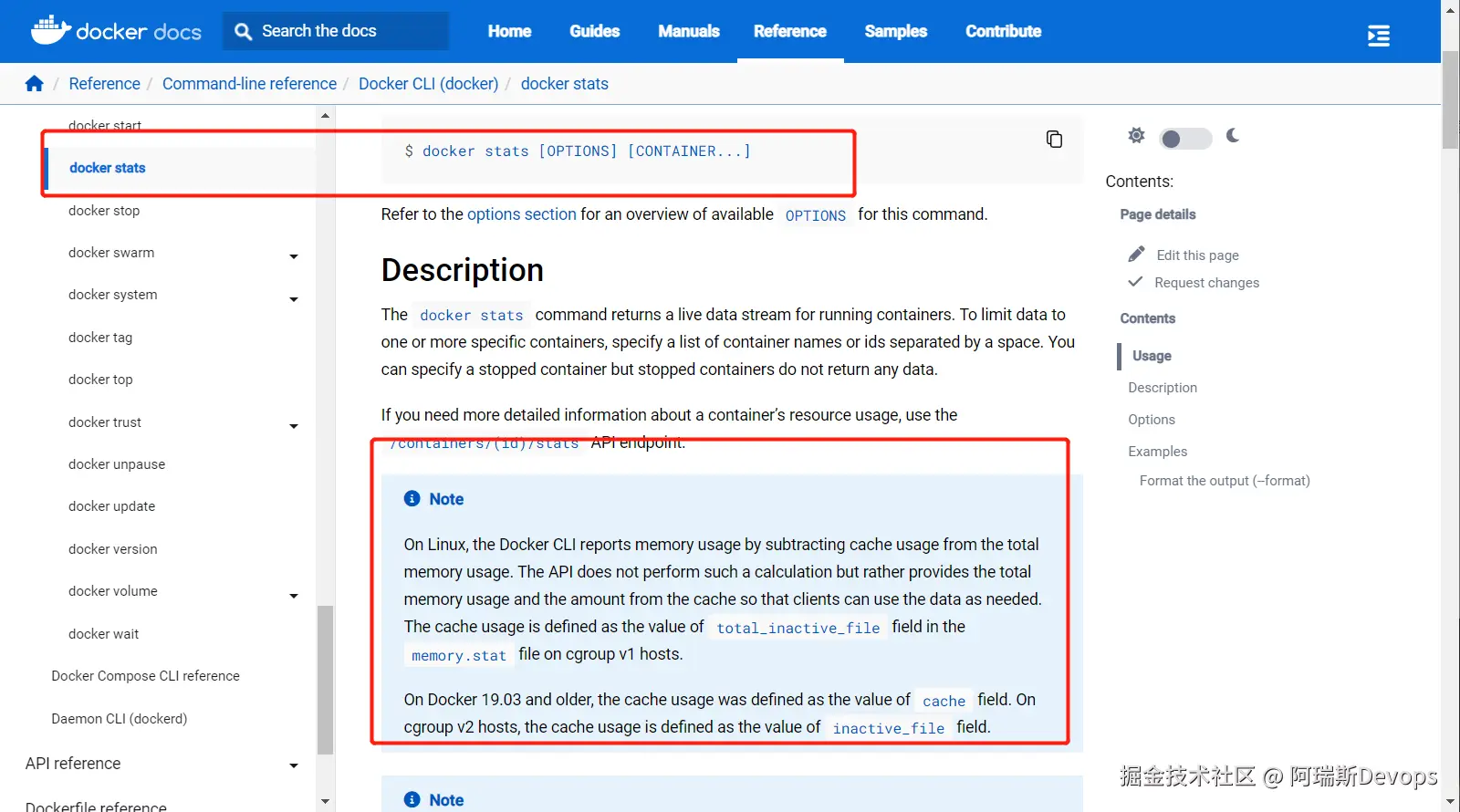Click Request changes link
Screen dimensions: 1460x812
pos(1206,283)
